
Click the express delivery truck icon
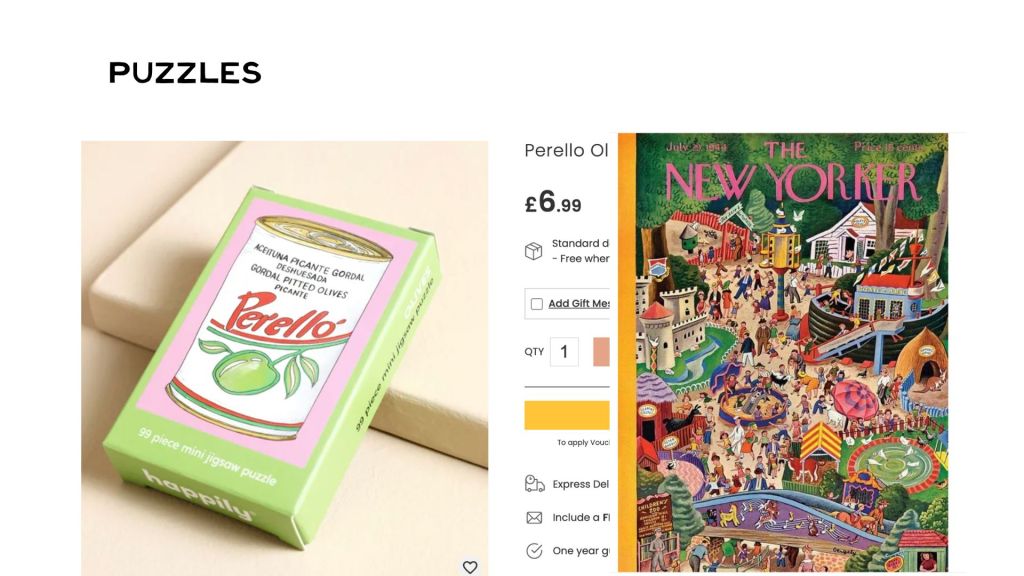(x=534, y=483)
